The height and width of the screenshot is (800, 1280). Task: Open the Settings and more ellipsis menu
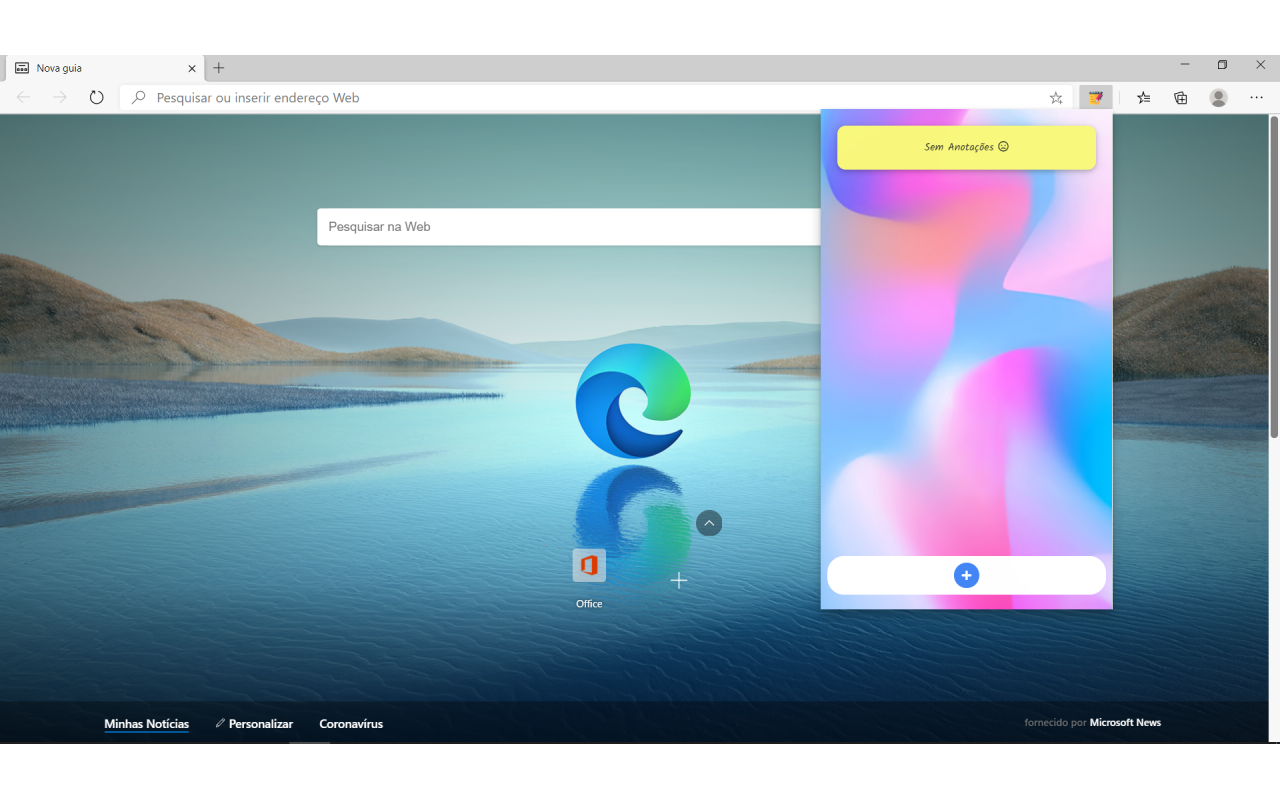(1257, 97)
